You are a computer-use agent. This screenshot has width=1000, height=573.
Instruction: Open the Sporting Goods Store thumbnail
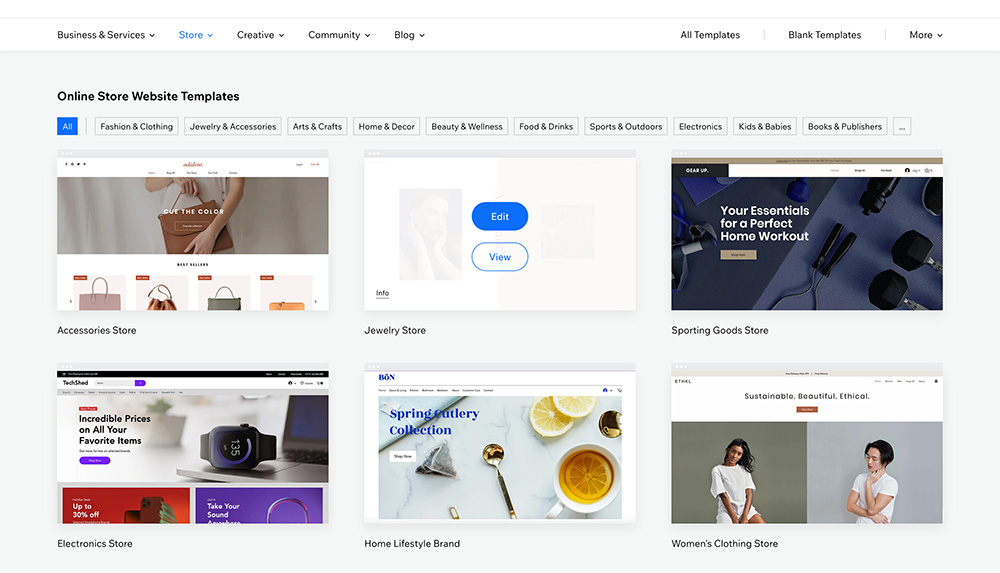pos(806,232)
